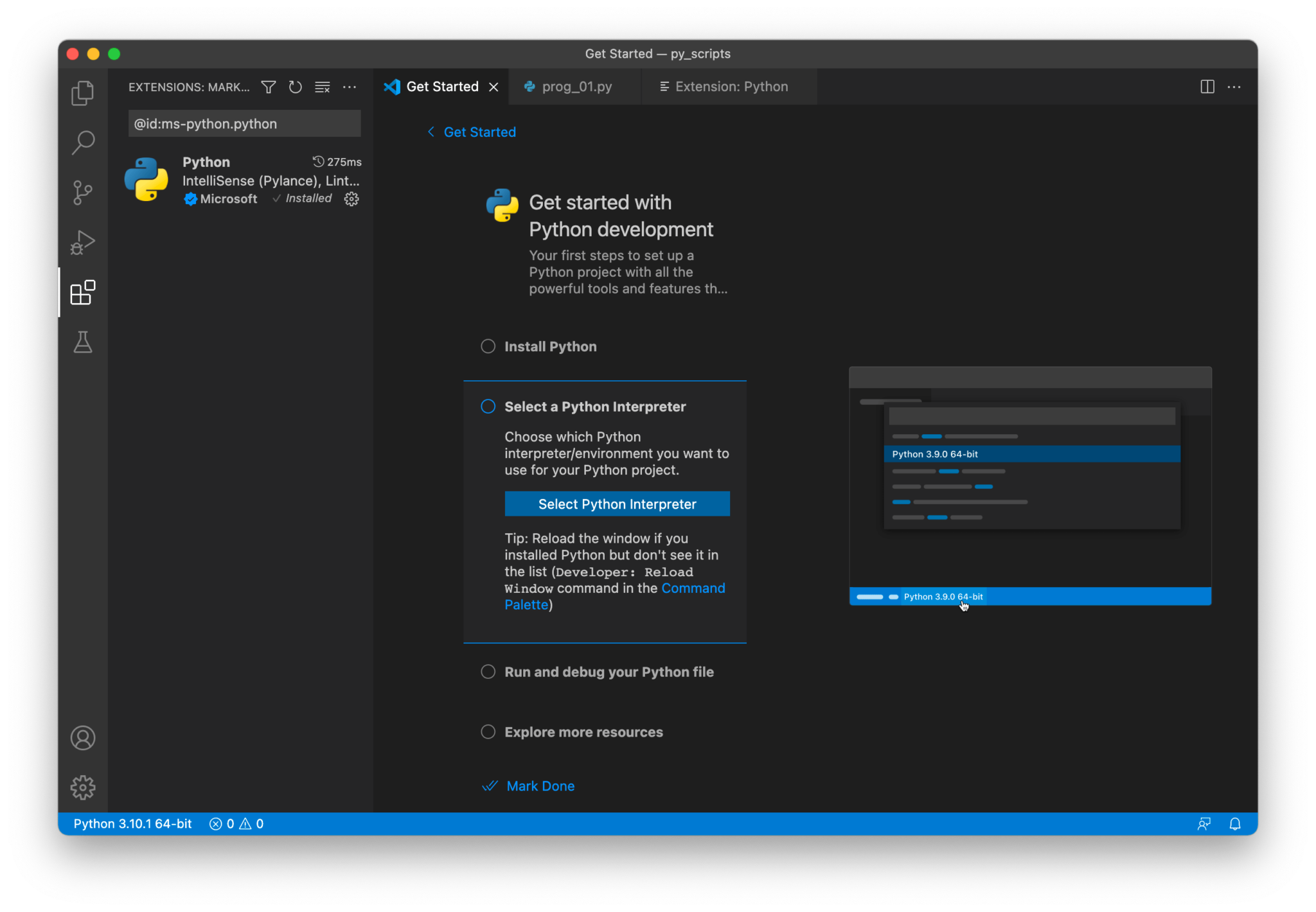Open the Python extension settings gear
The width and height of the screenshot is (1316, 912).
click(351, 199)
